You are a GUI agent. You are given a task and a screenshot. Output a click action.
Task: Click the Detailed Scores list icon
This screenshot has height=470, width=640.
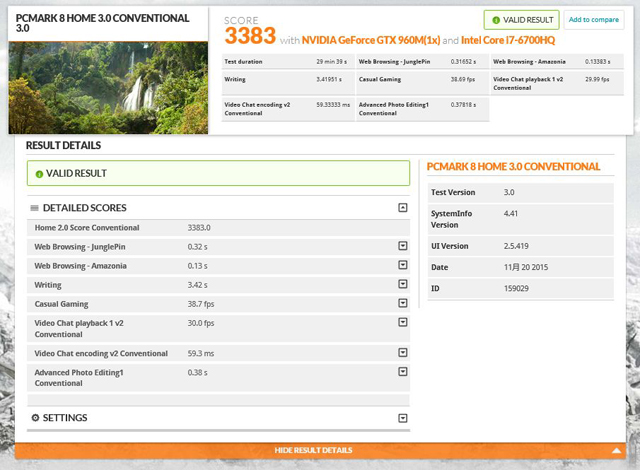tap(35, 208)
